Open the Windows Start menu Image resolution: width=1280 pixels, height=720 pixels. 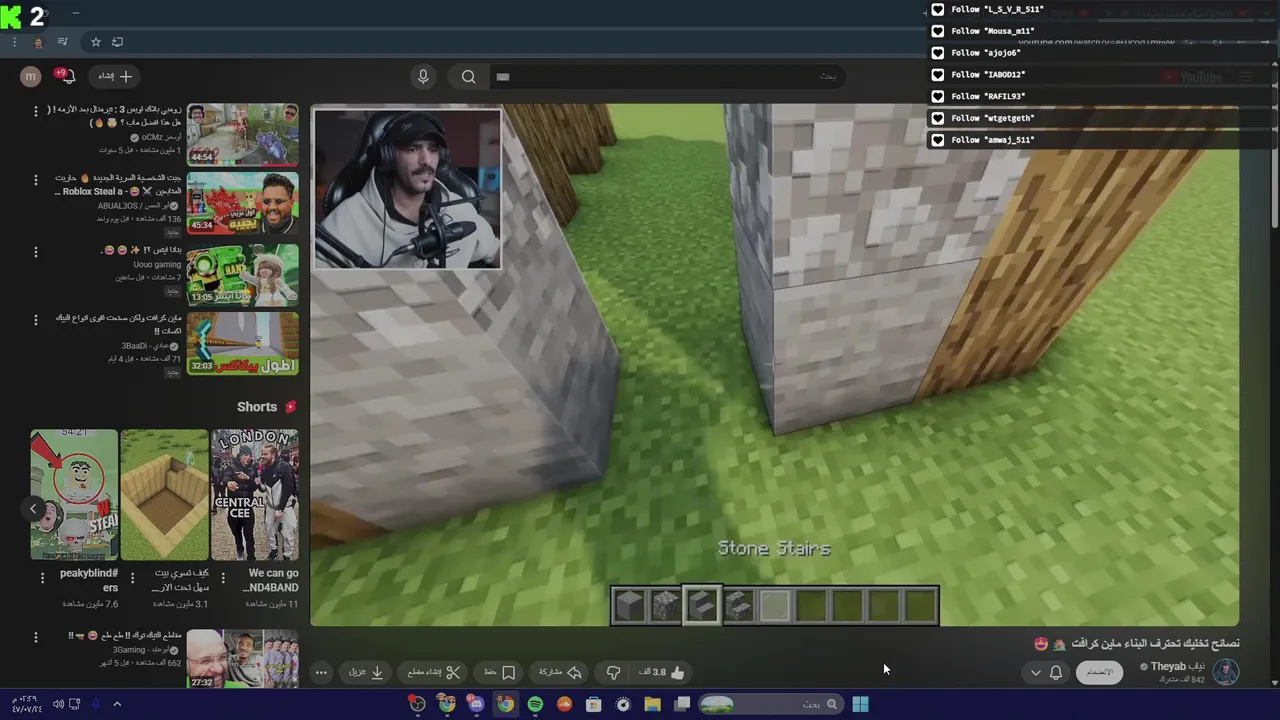pos(860,704)
